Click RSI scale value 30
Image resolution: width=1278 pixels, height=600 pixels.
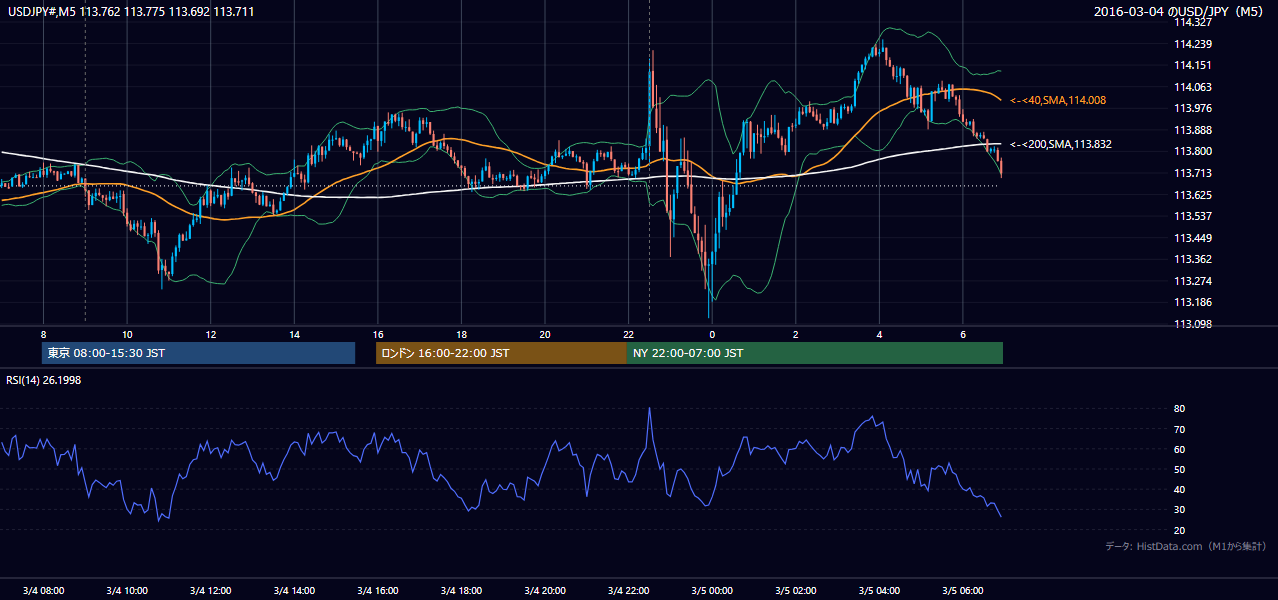[1179, 510]
